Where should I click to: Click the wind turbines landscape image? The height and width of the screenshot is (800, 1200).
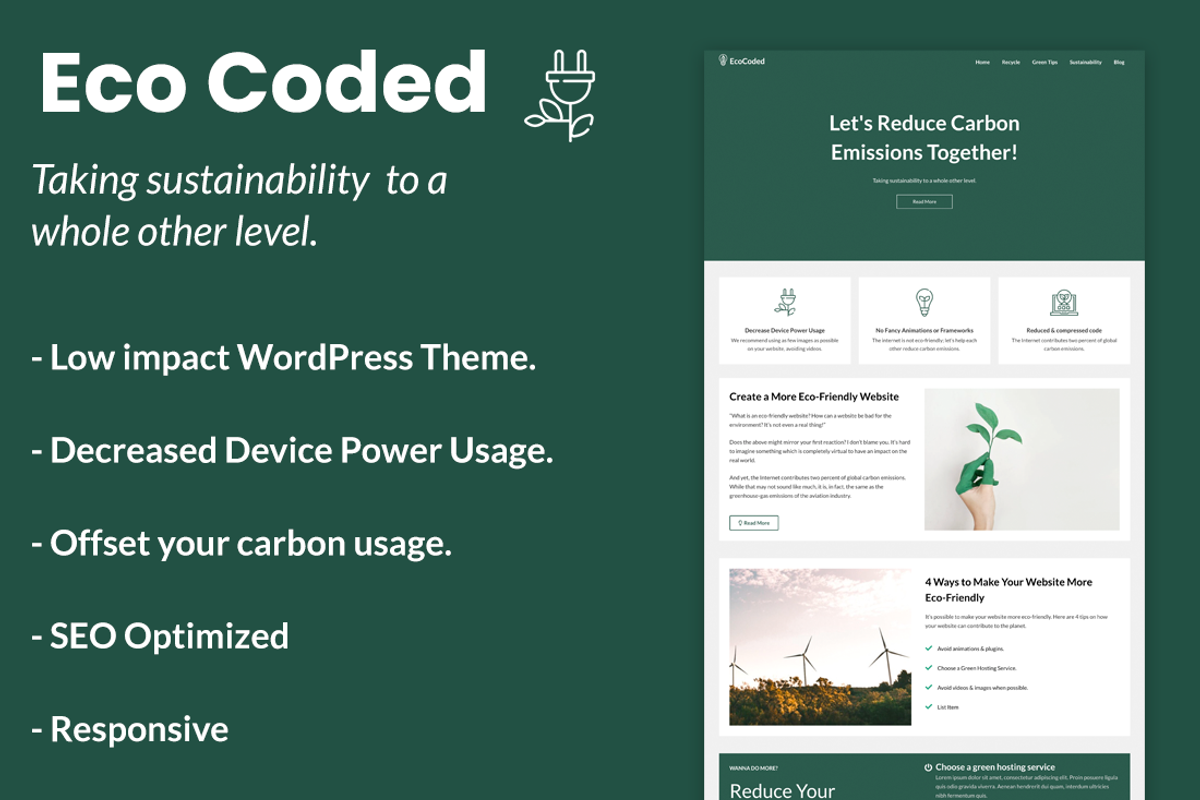pyautogui.click(x=820, y=647)
